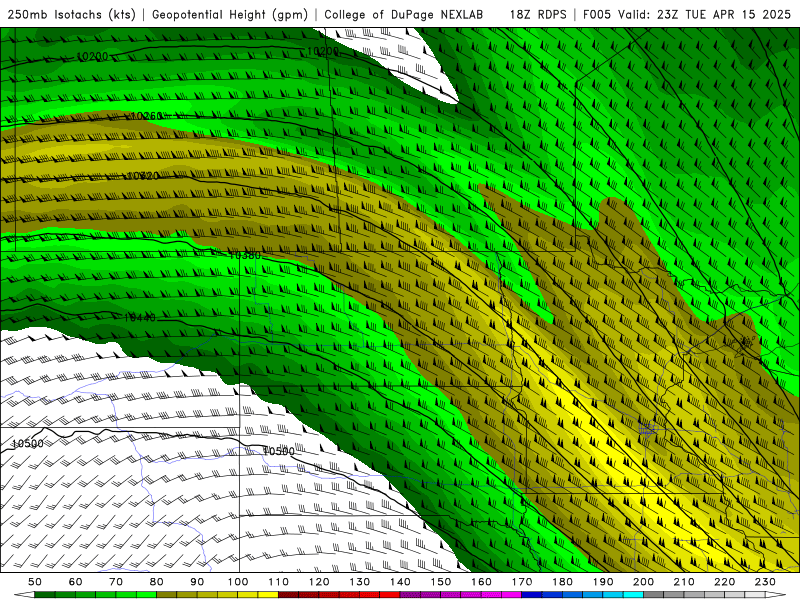This screenshot has height=600, width=800.
Task: Click the 230 kt legend label
Action: 765,582
